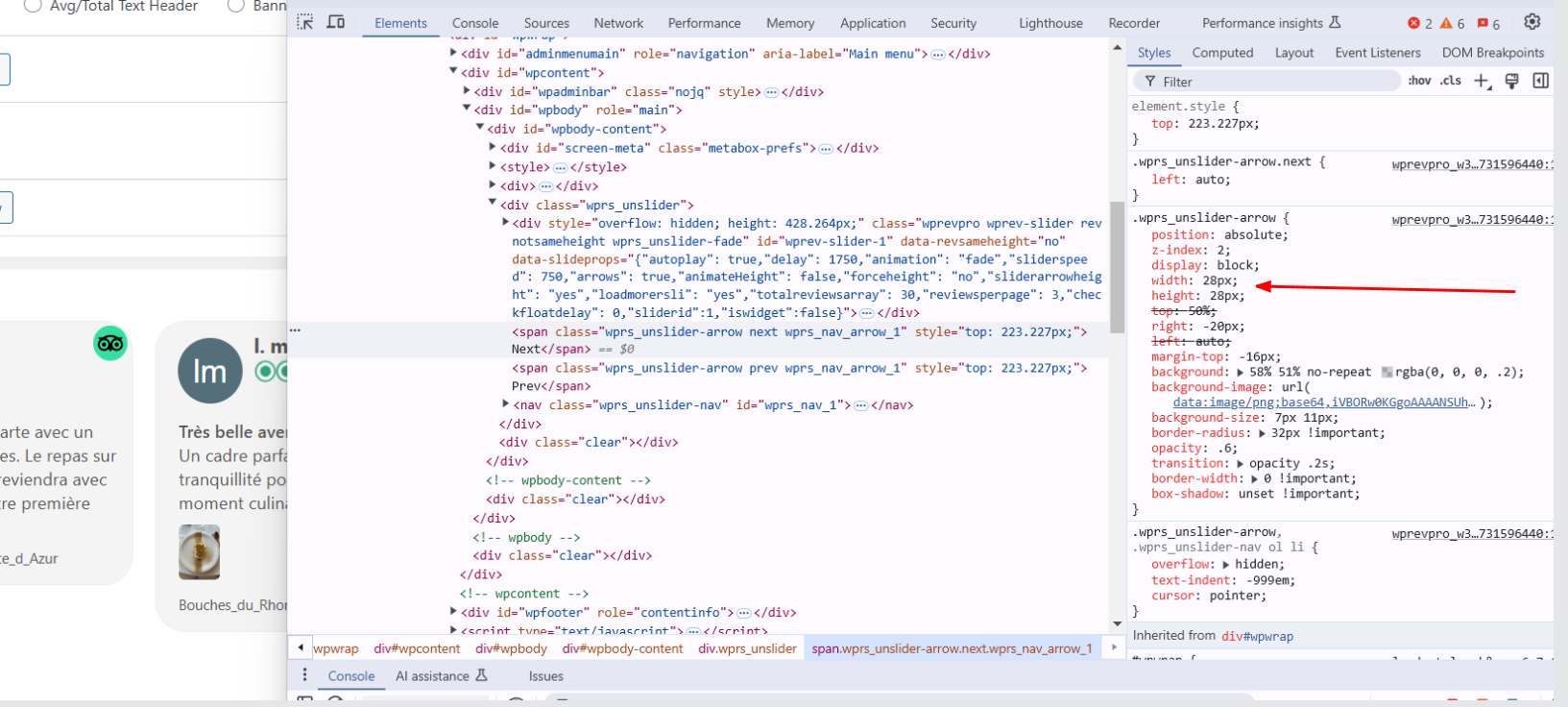Open AI assistance drawer tab
The height and width of the screenshot is (707, 1568).
click(442, 676)
